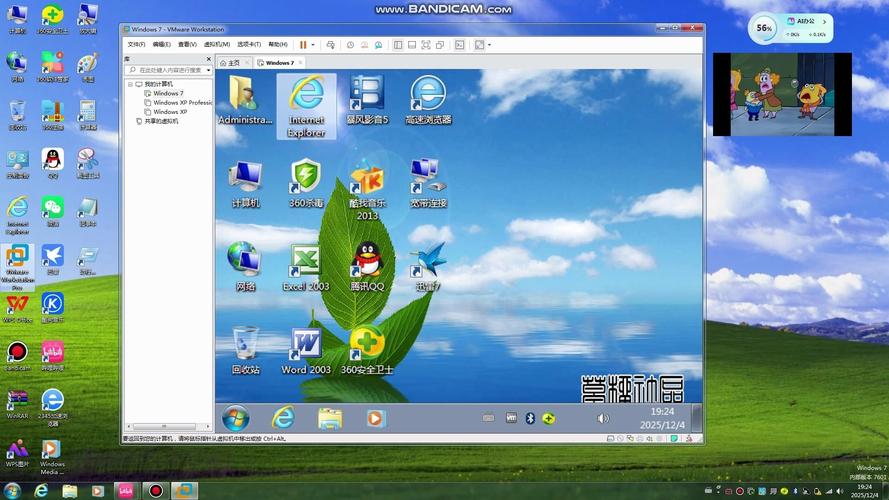Viewport: 889px width, 500px height.
Task: Pause the virtual machine with the orange pause icon
Action: tap(303, 45)
